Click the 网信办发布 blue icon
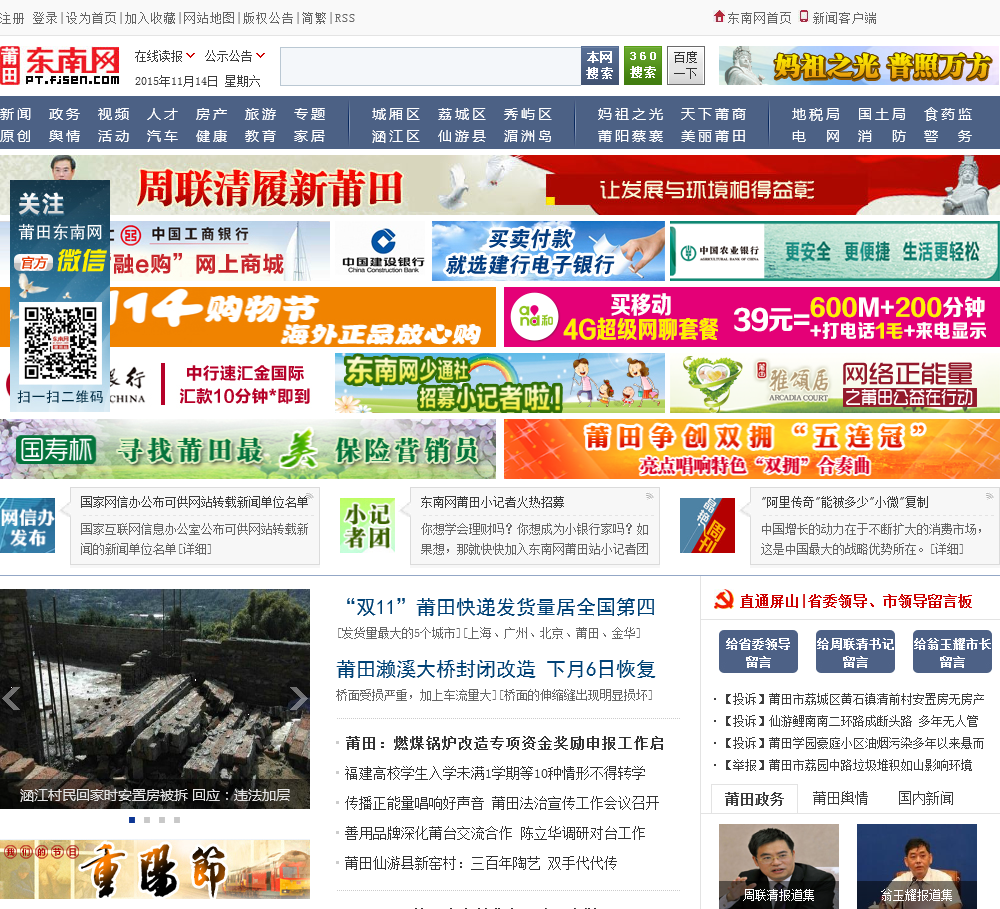This screenshot has height=909, width=1000. pyautogui.click(x=27, y=526)
